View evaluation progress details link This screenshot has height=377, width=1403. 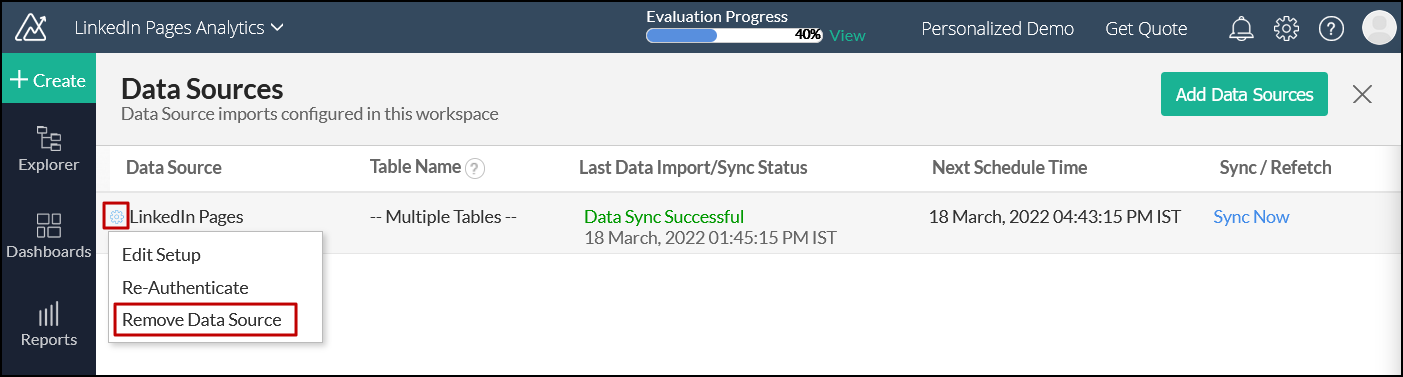tap(847, 35)
